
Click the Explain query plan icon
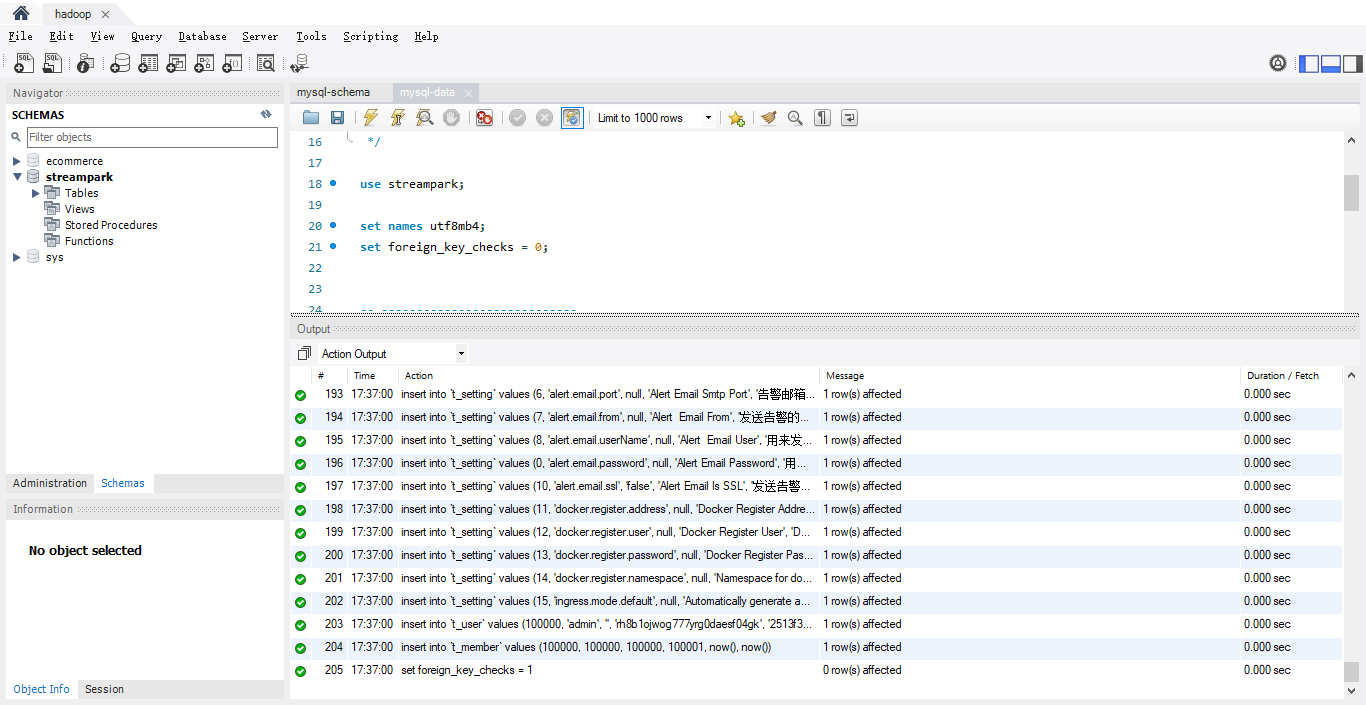point(425,118)
